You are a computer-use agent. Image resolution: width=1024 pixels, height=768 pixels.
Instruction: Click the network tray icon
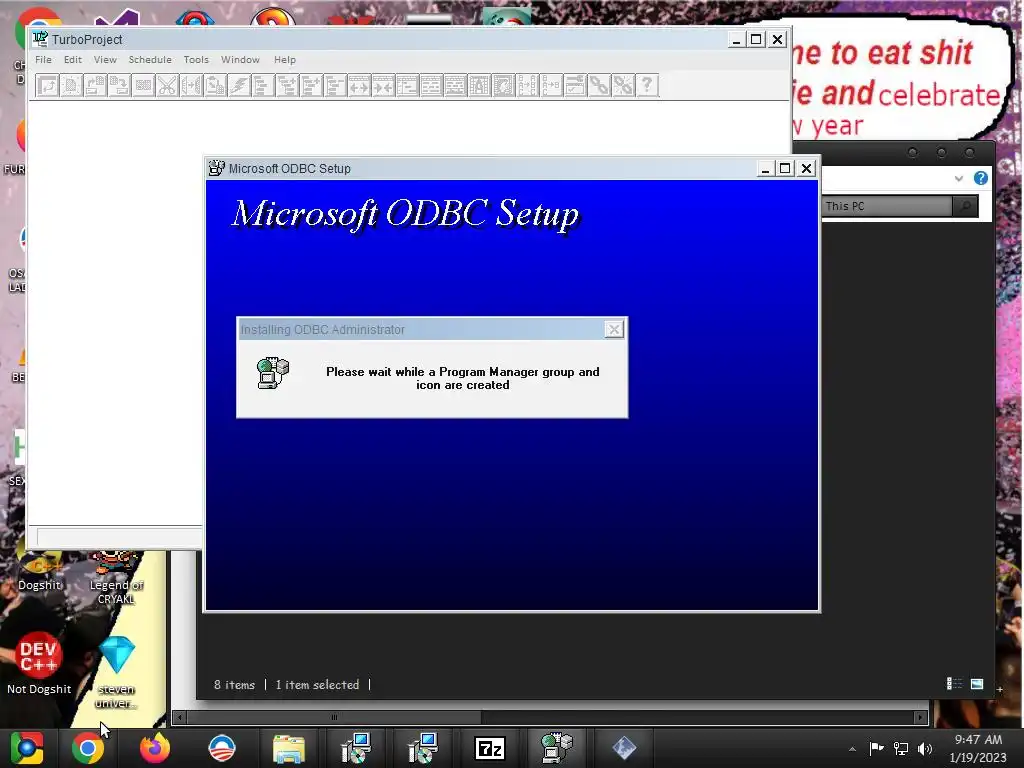(x=901, y=748)
